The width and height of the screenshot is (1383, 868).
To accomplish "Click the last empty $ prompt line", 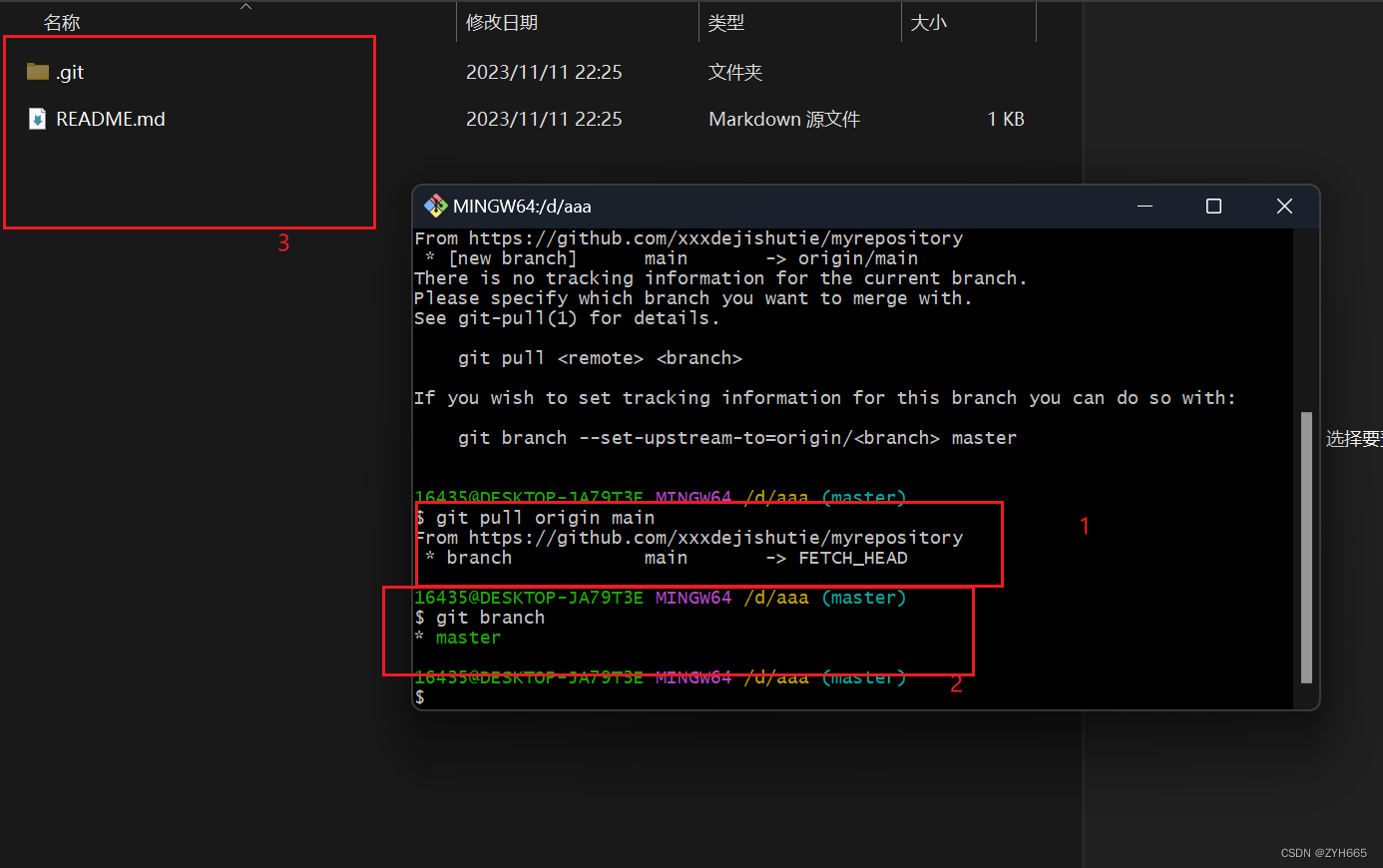I will click(420, 697).
